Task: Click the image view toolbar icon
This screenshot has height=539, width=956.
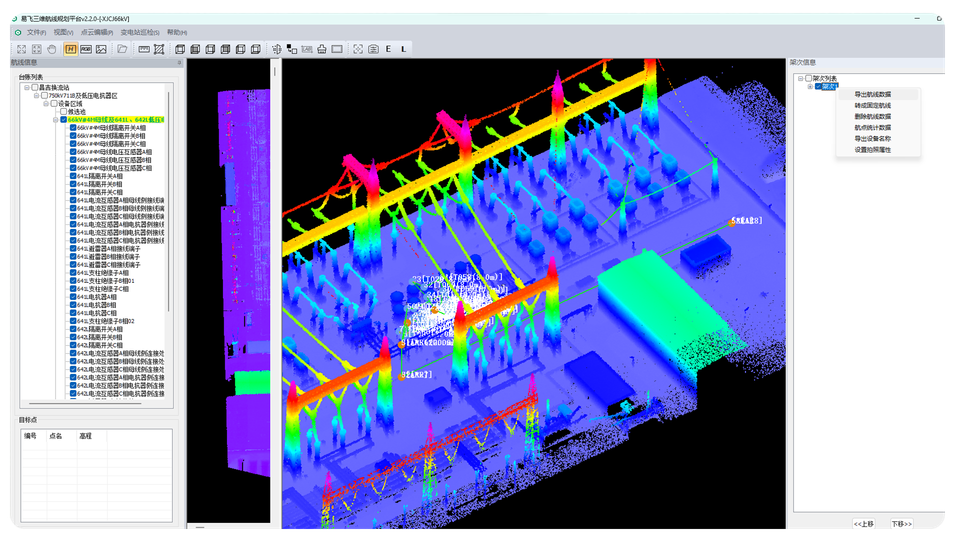Action: click(x=101, y=49)
